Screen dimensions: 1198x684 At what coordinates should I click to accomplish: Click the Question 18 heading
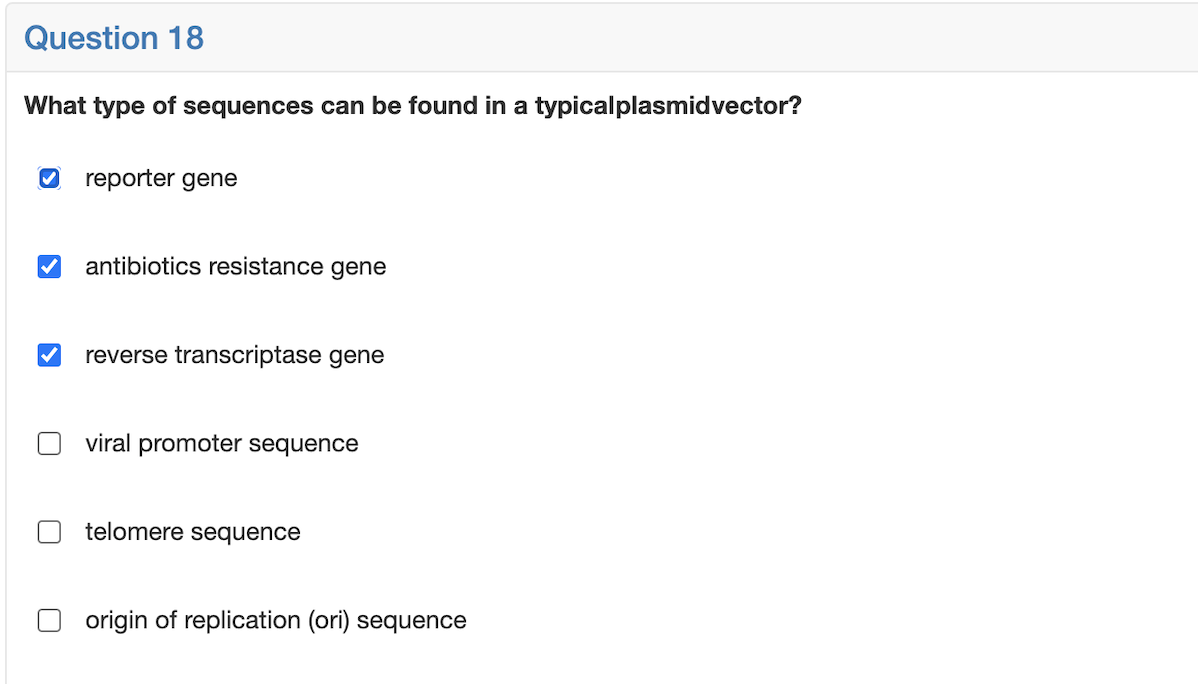click(113, 38)
